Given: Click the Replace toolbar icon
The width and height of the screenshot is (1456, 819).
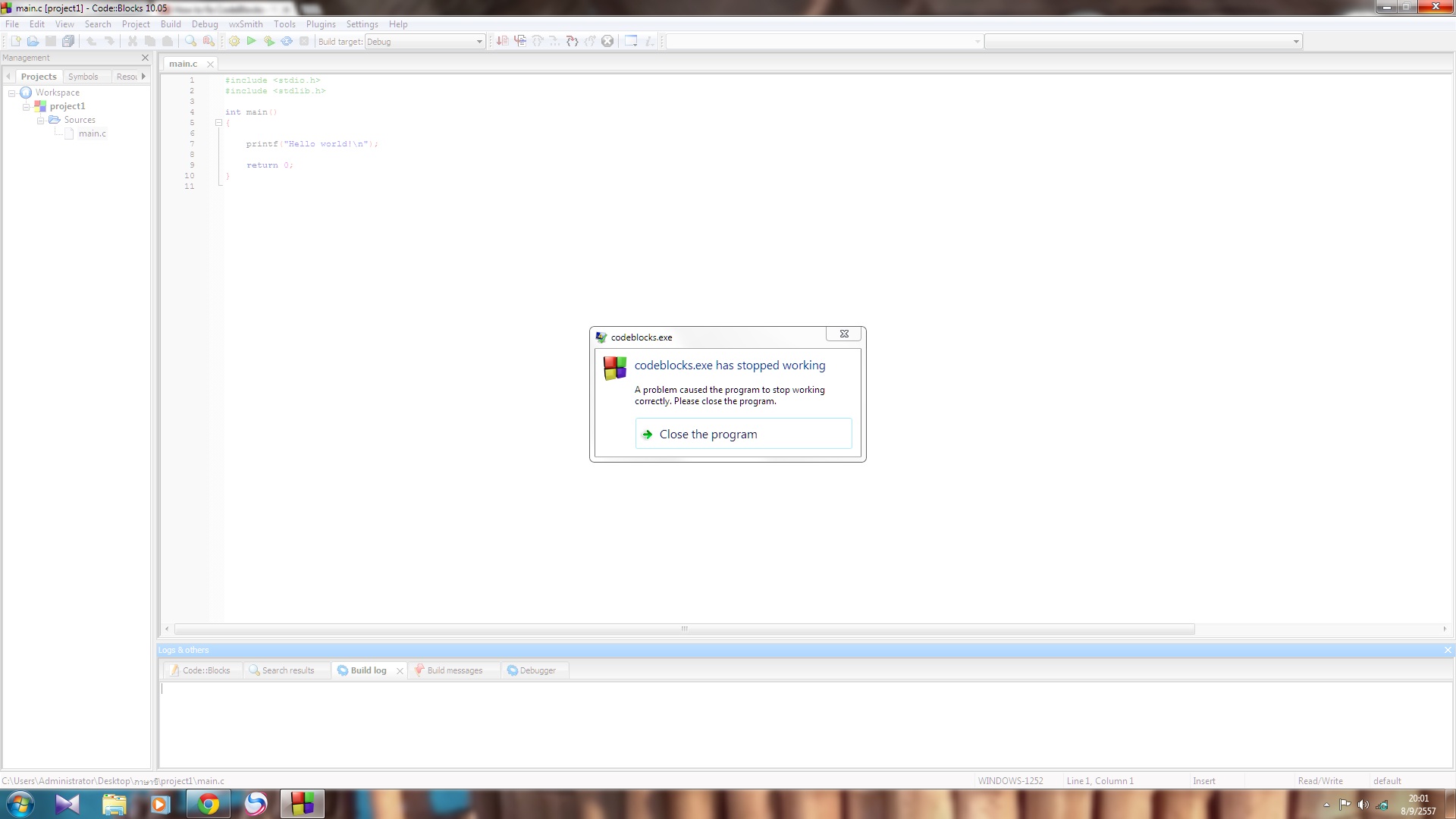Looking at the screenshot, I should [x=209, y=41].
